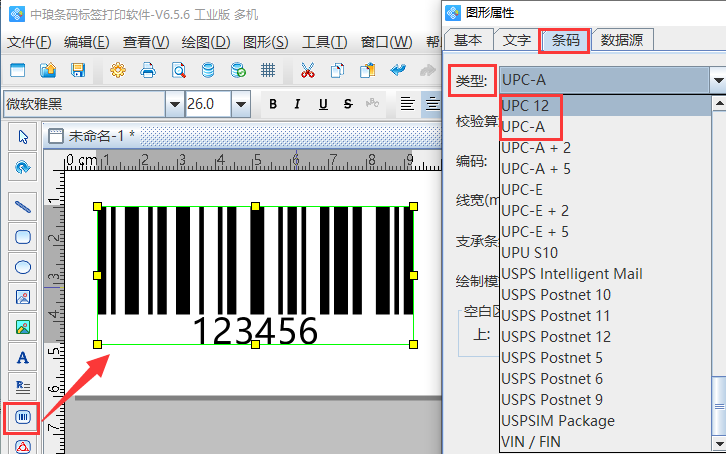Click the New document icon

18,70
